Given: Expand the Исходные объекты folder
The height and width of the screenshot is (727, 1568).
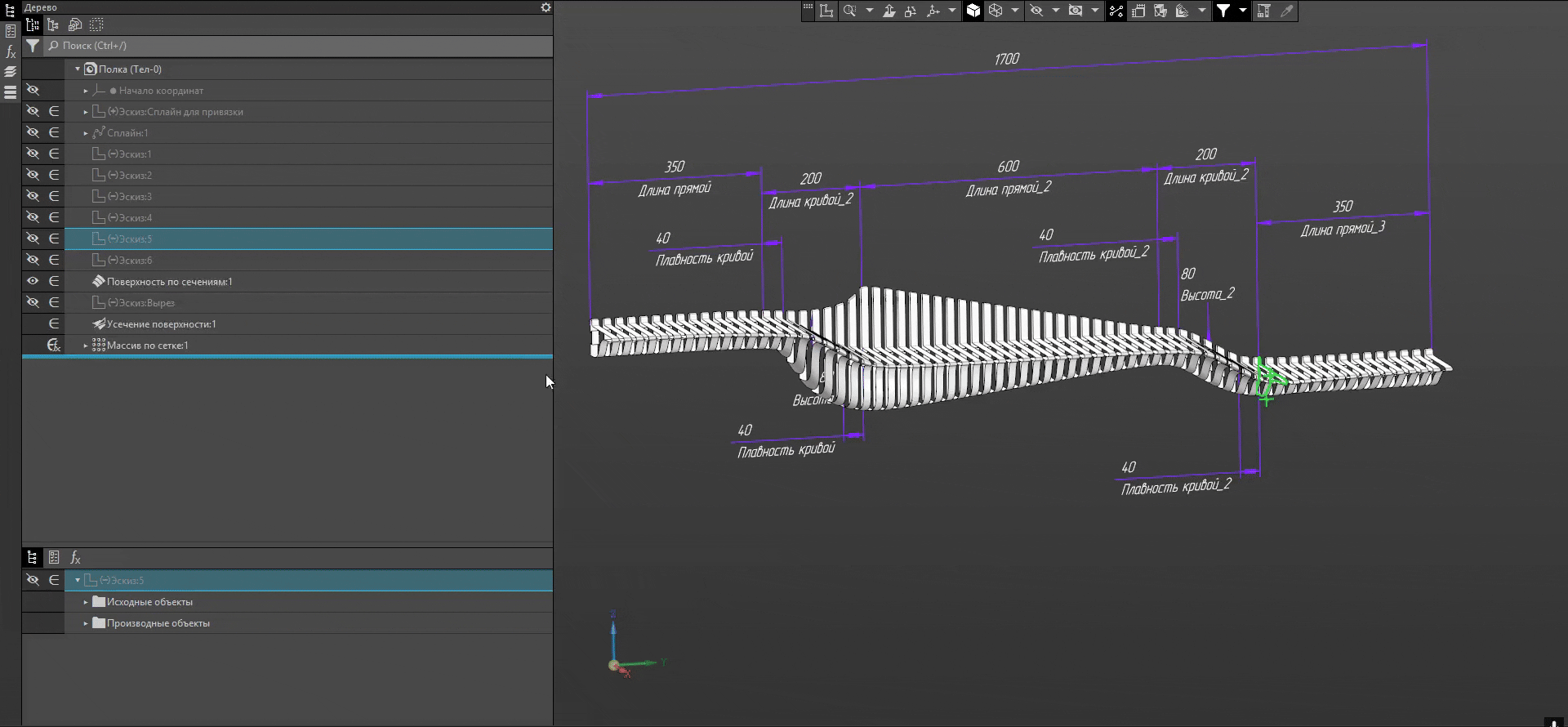Looking at the screenshot, I should [x=86, y=602].
